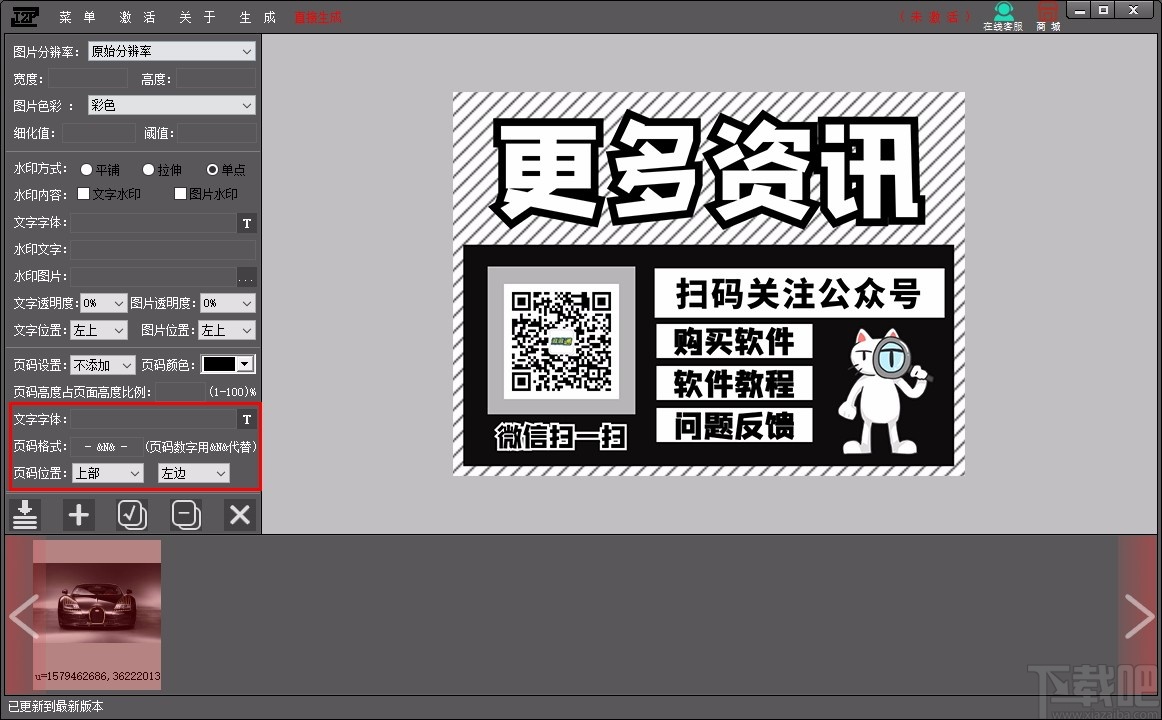This screenshot has height=720, width=1162.
Task: Click the T button beside 文字字体
Action: coord(246,223)
